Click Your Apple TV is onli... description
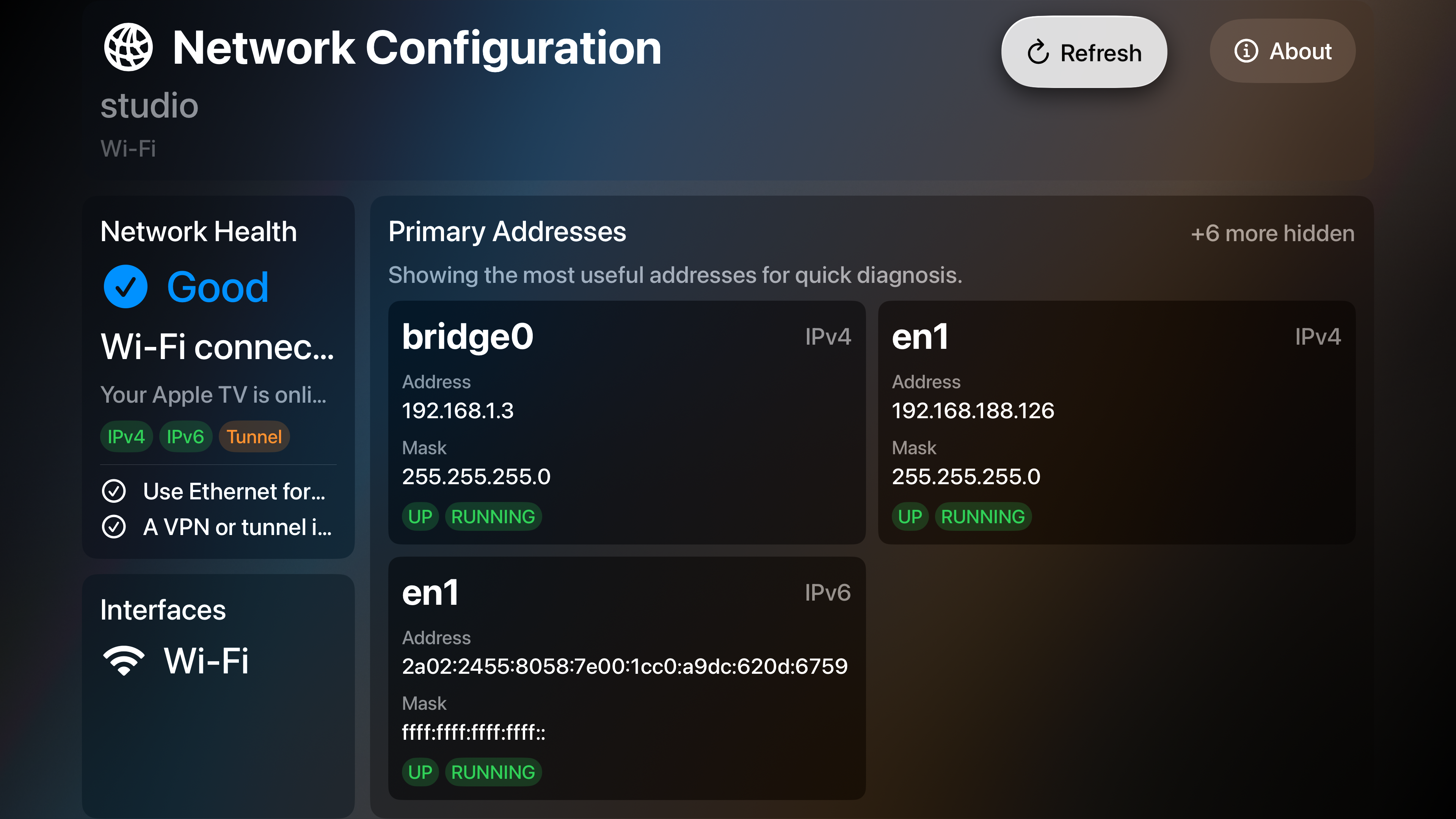 (x=213, y=394)
